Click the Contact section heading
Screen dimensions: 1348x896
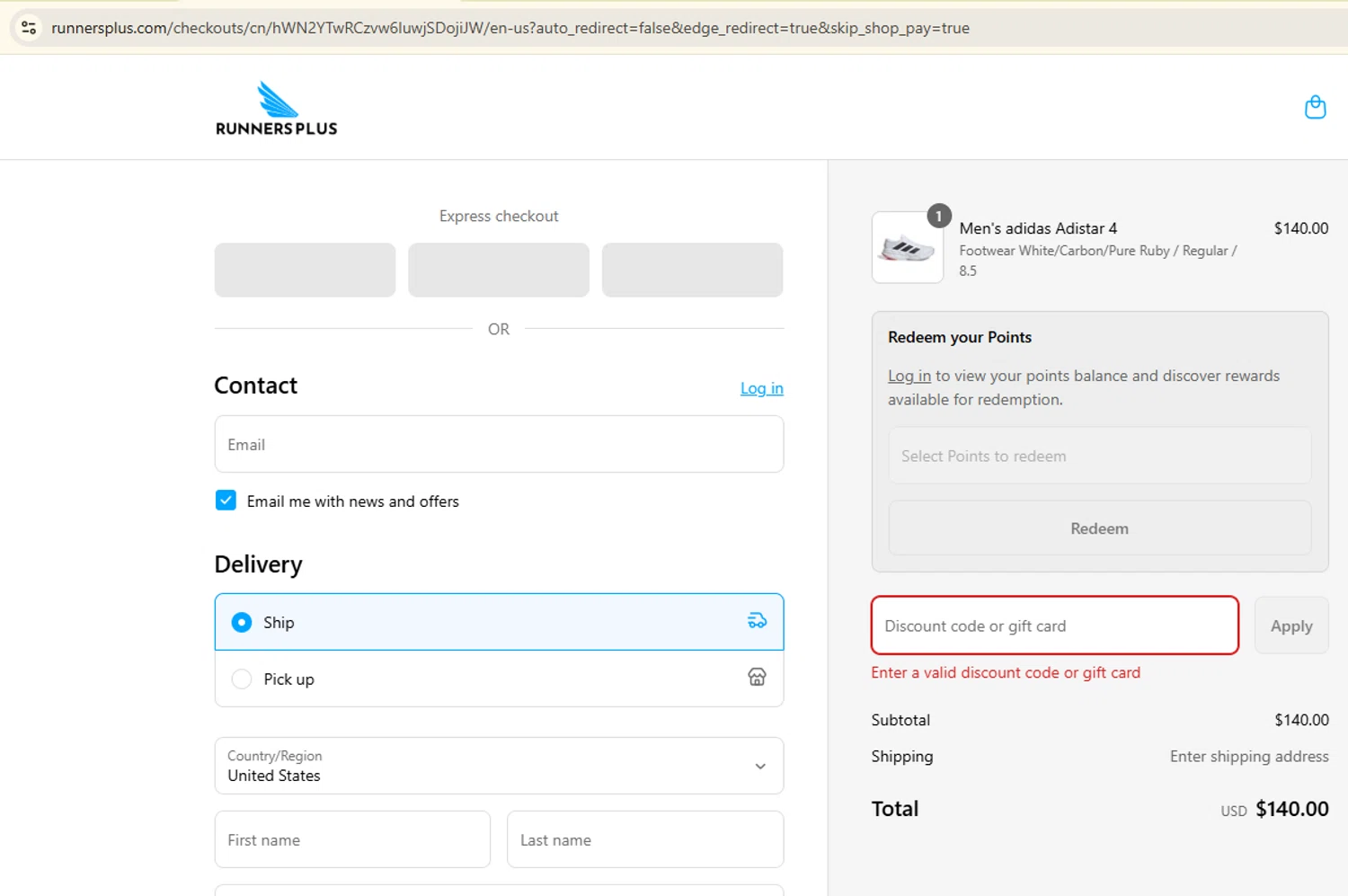coord(255,386)
